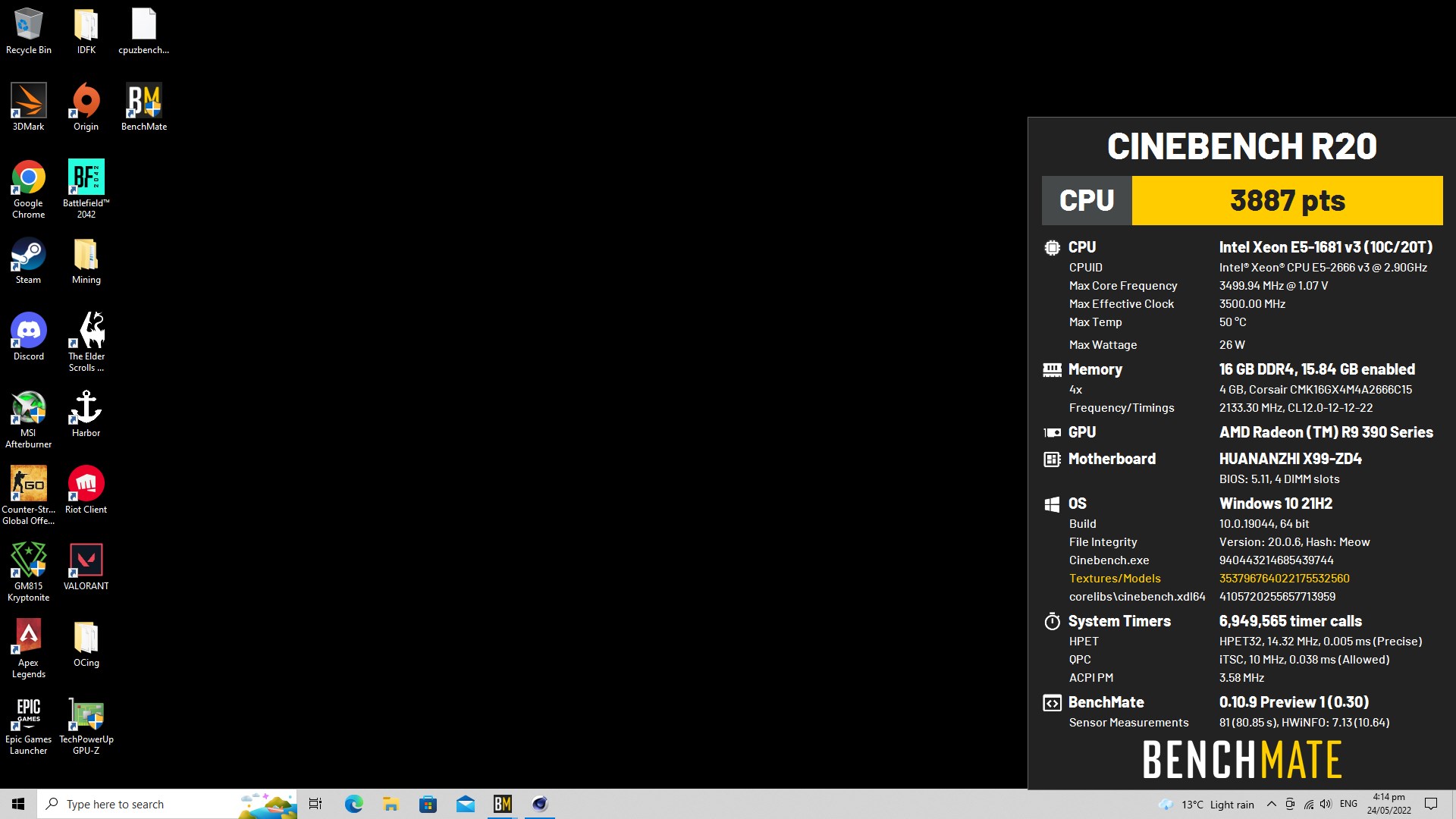This screenshot has width=1456, height=819.
Task: Open Microsoft Store from taskbar
Action: (x=428, y=804)
